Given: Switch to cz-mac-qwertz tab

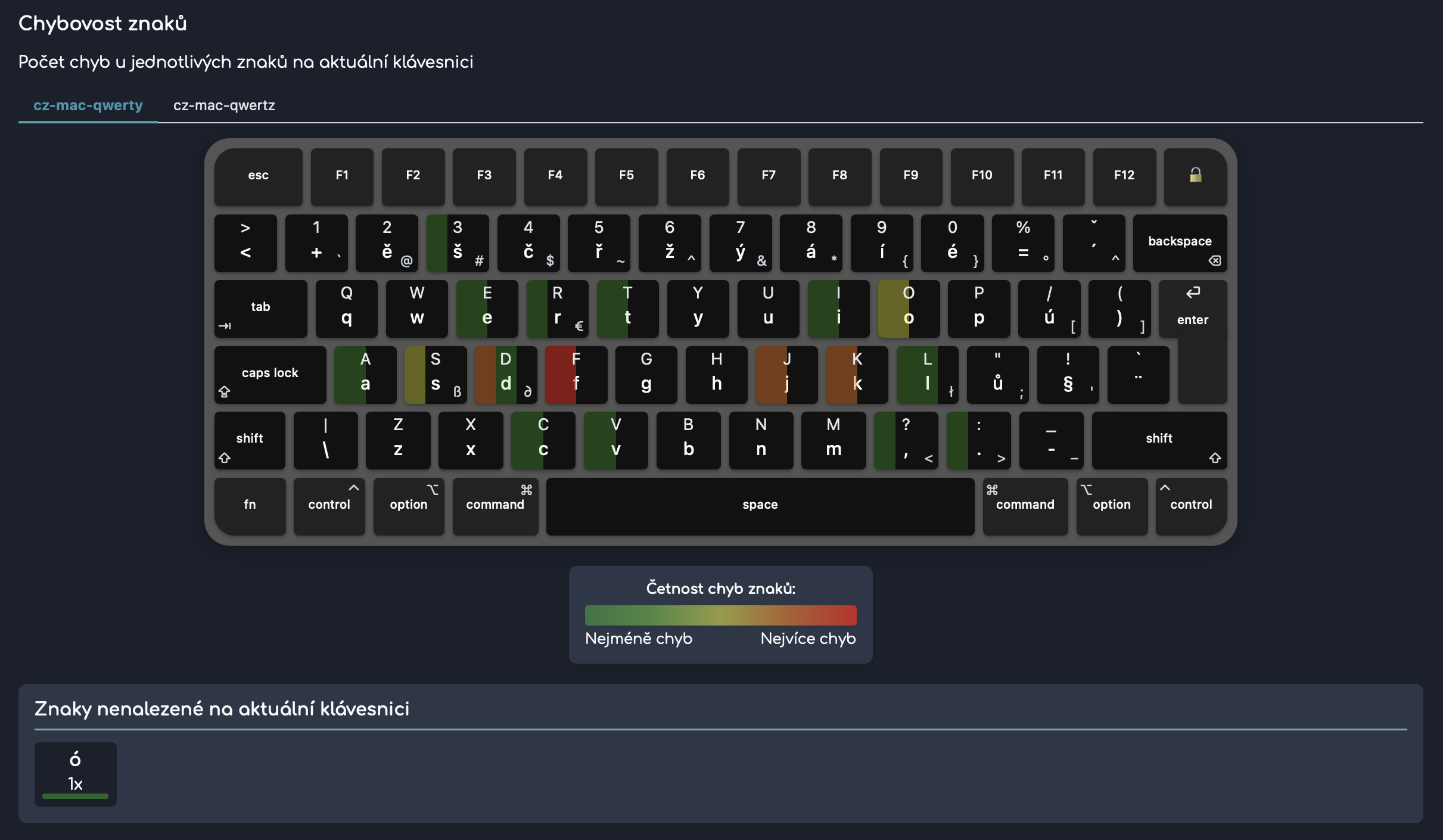Looking at the screenshot, I should [x=224, y=105].
